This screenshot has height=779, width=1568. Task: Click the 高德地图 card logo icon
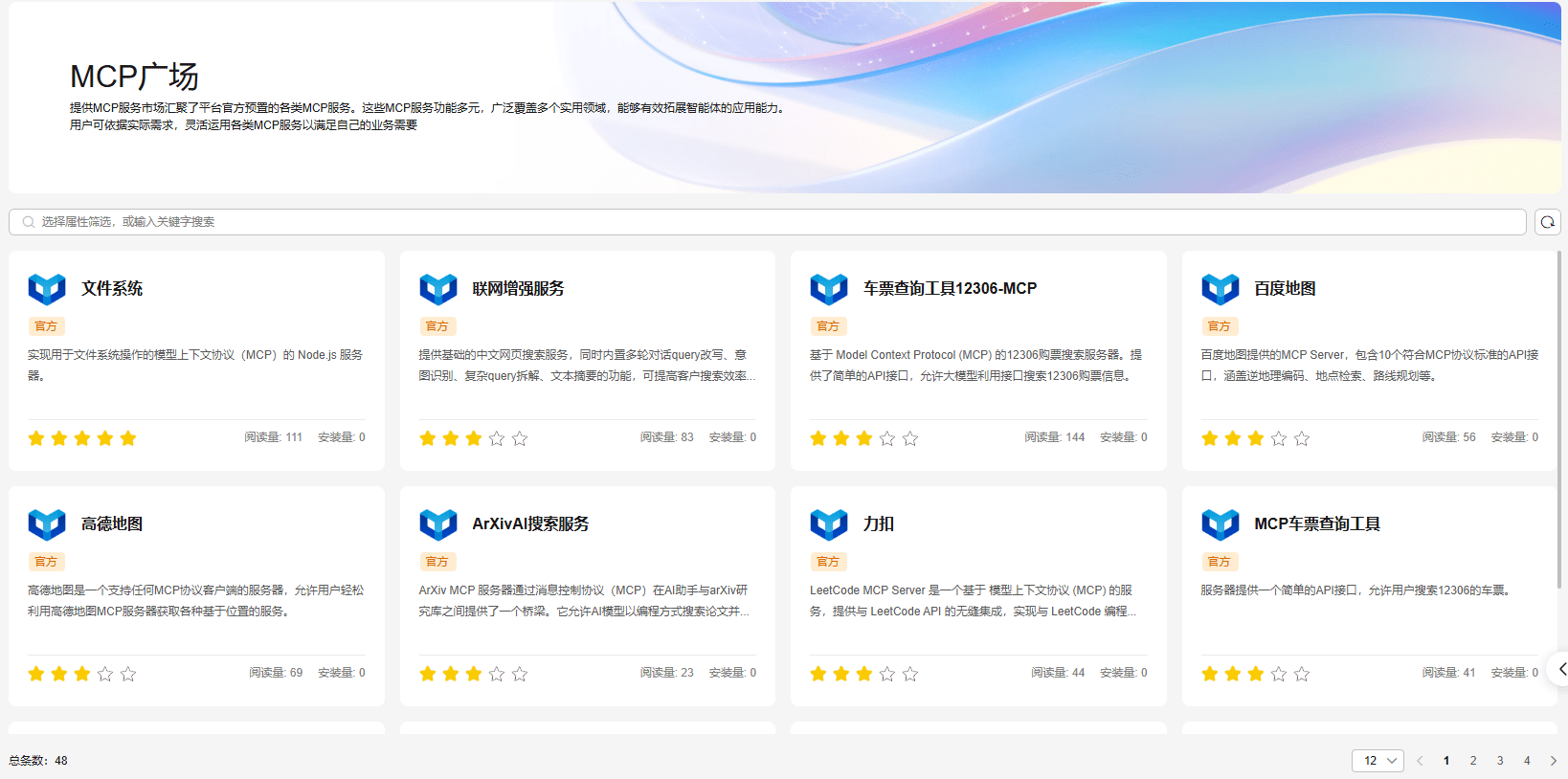(x=47, y=523)
